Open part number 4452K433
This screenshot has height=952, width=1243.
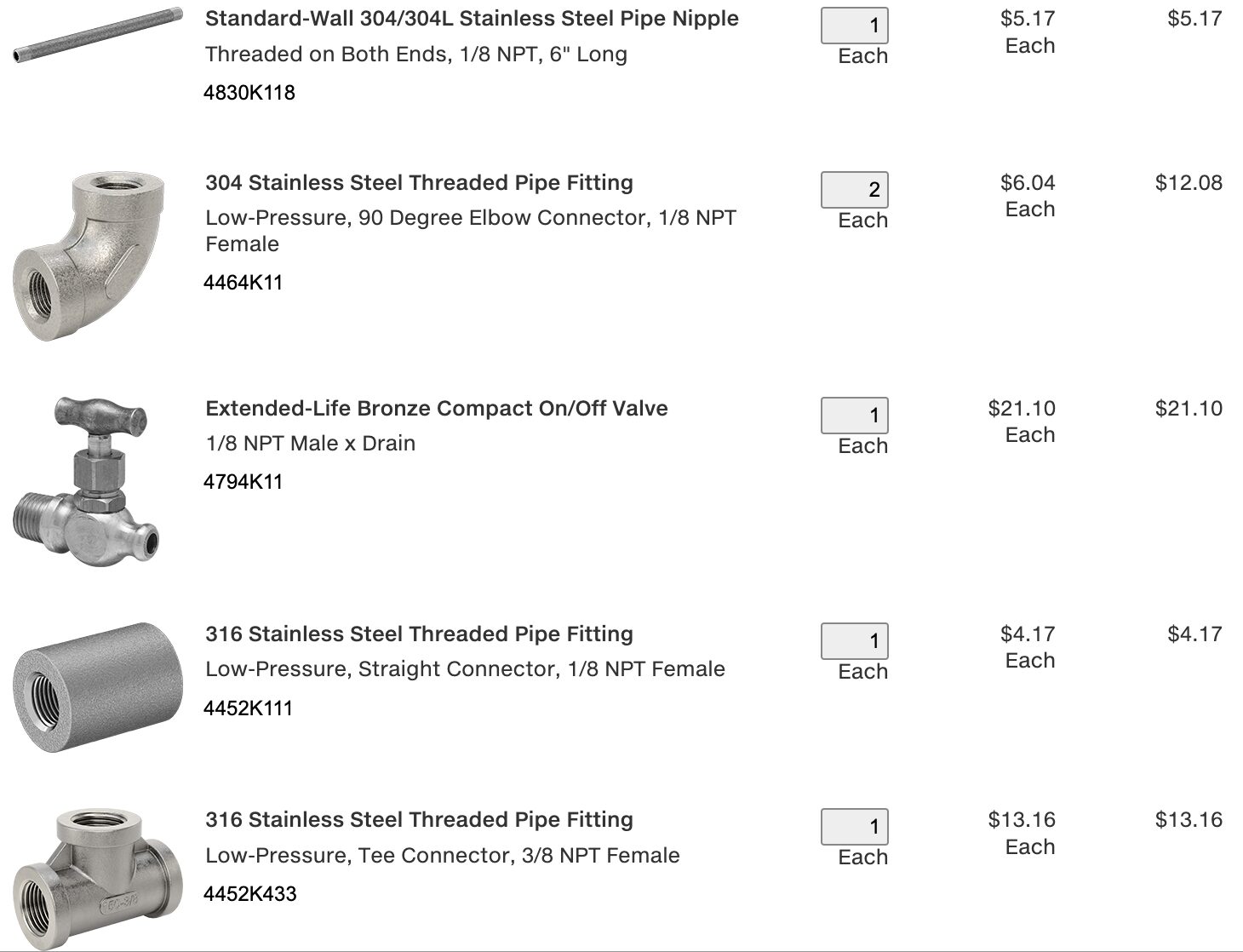(x=250, y=894)
